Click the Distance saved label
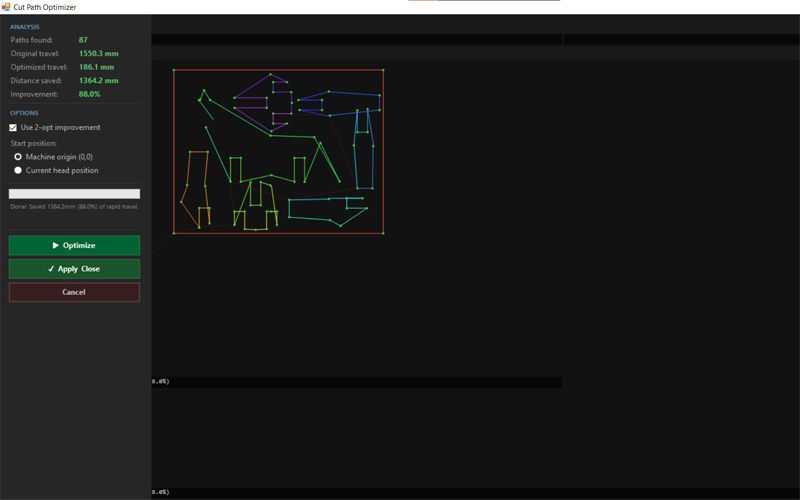 pos(36,81)
